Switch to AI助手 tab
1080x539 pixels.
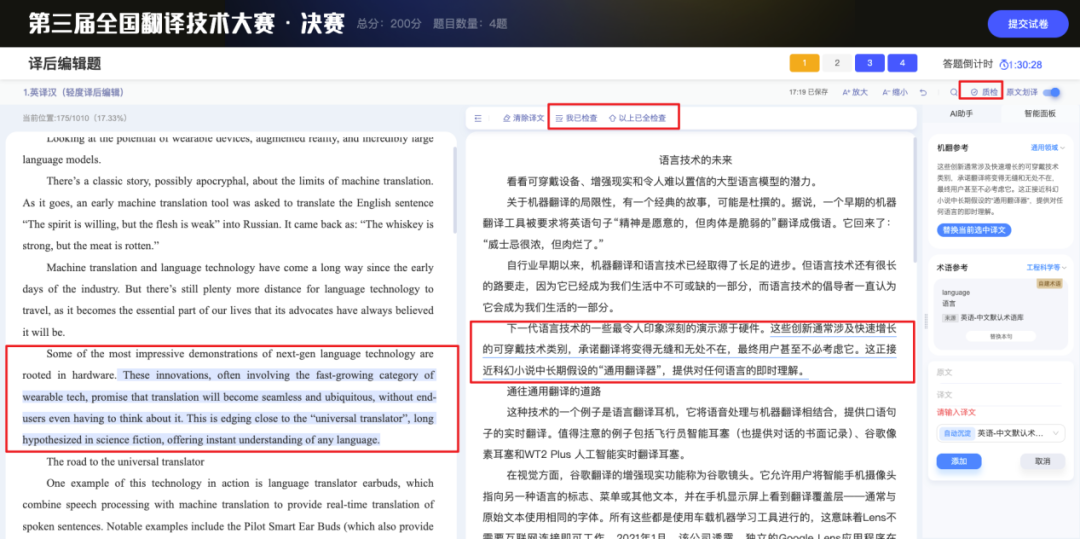(x=961, y=113)
